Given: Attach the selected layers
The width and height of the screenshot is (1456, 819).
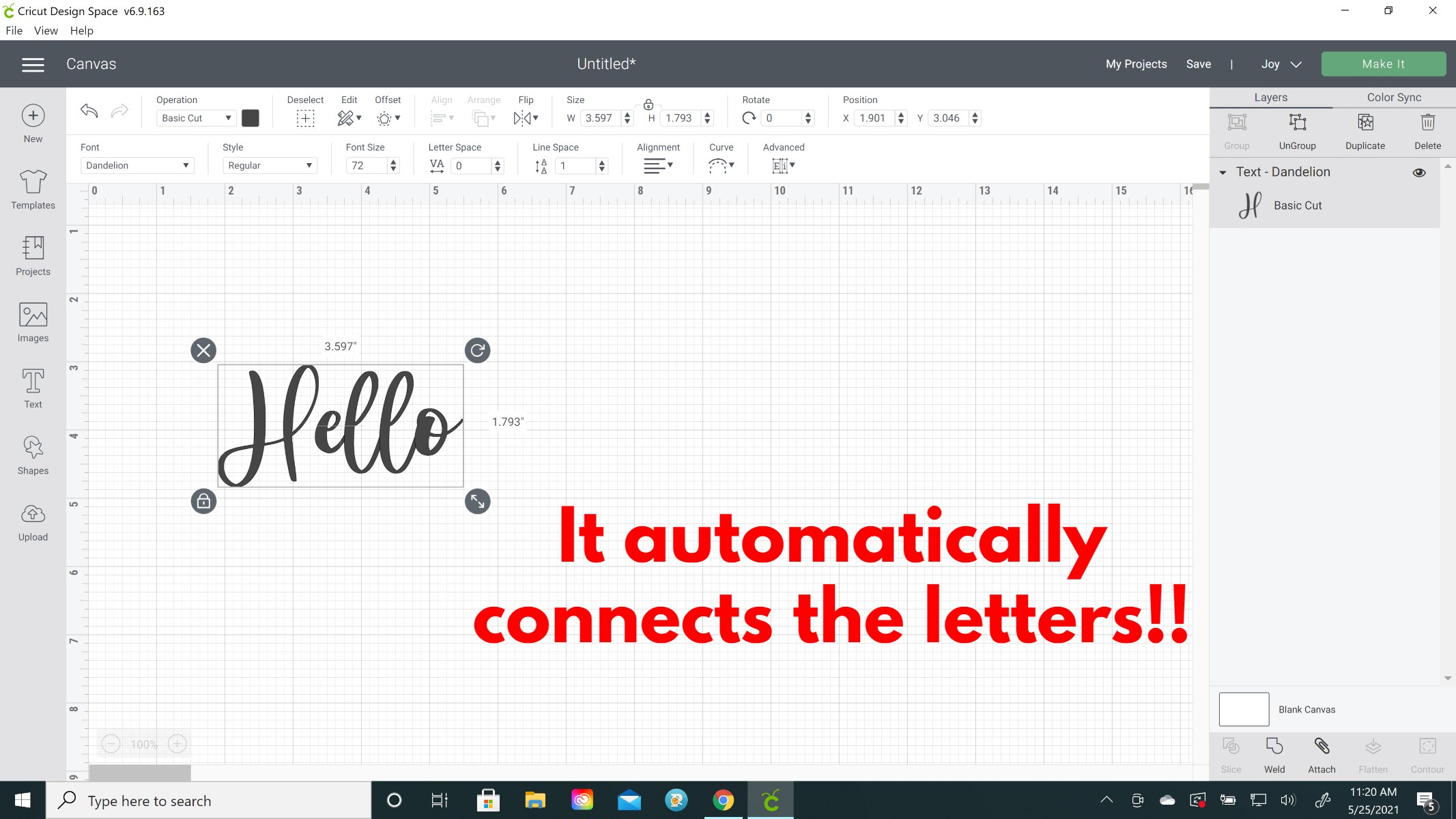Looking at the screenshot, I should (x=1322, y=755).
